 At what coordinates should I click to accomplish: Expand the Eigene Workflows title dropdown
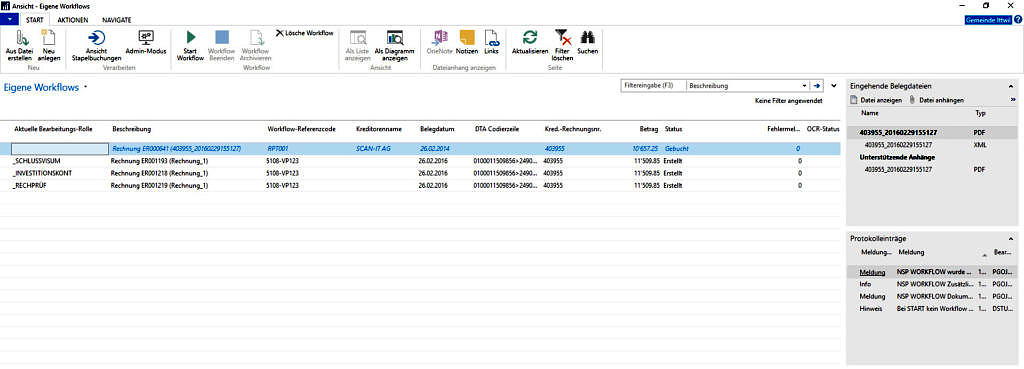tap(86, 87)
